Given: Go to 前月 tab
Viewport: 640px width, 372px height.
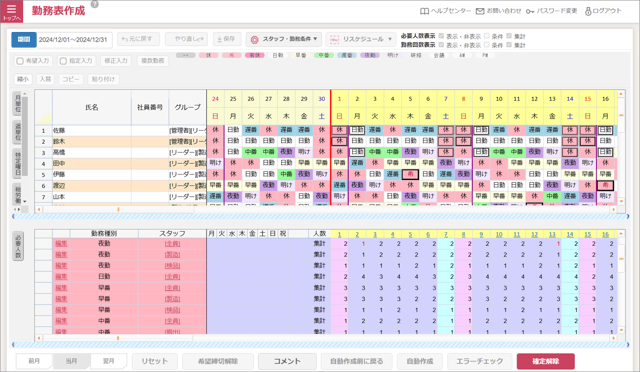Looking at the screenshot, I should tap(34, 361).
